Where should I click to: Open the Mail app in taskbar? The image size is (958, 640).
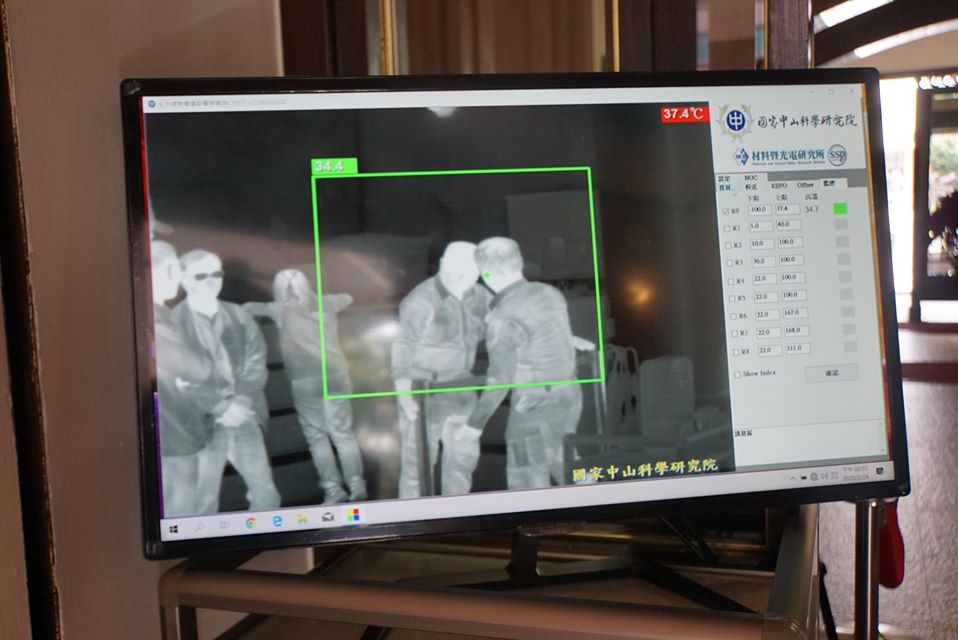pyautogui.click(x=327, y=517)
